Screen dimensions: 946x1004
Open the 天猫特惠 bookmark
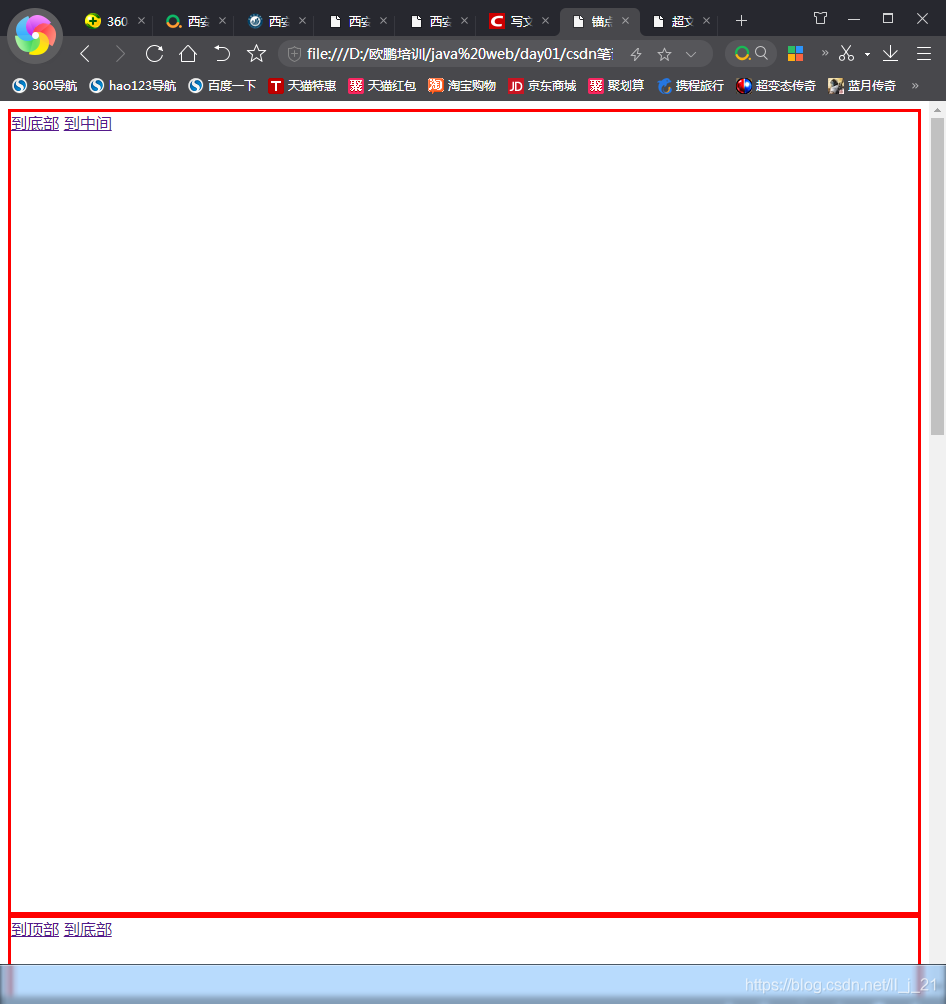[302, 86]
